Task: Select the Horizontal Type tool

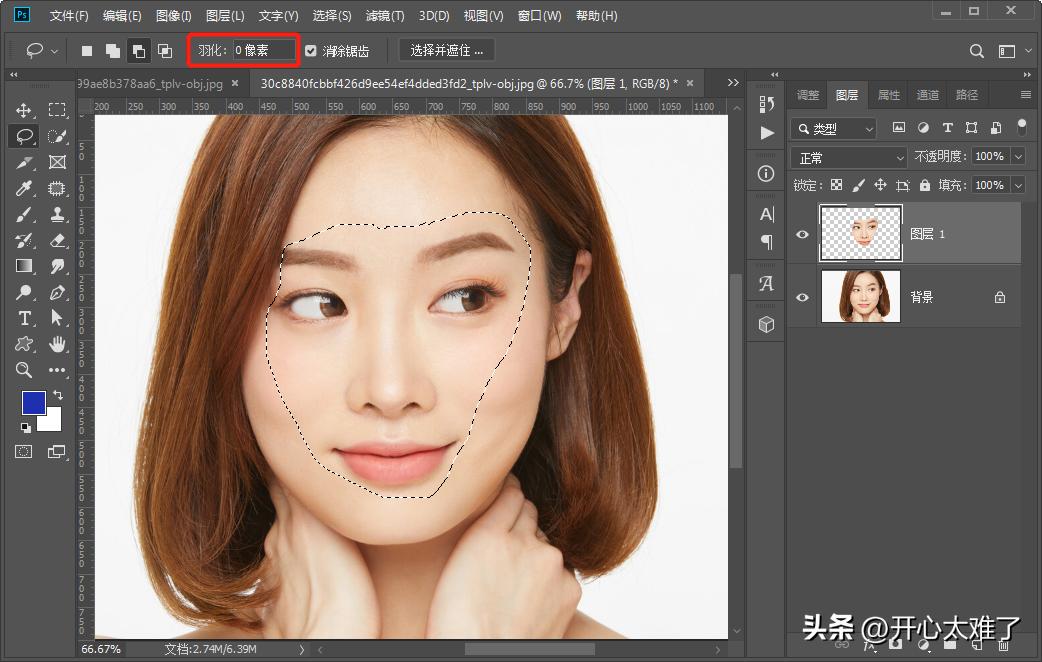Action: pos(23,318)
